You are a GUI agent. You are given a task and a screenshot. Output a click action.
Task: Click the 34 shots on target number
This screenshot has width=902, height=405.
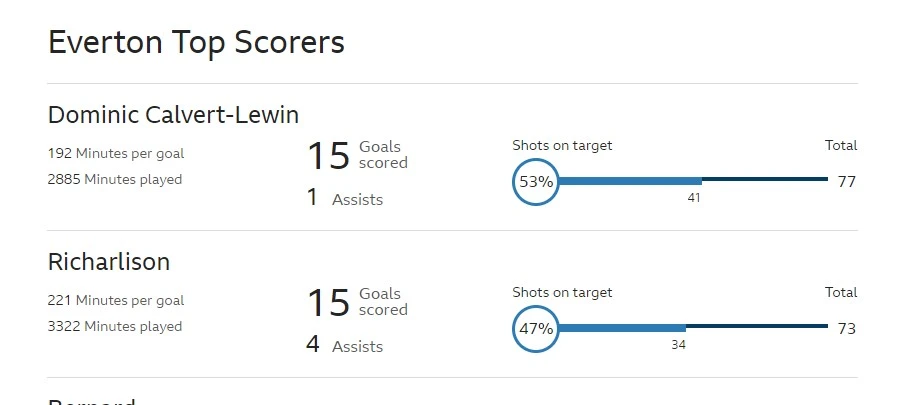[678, 345]
